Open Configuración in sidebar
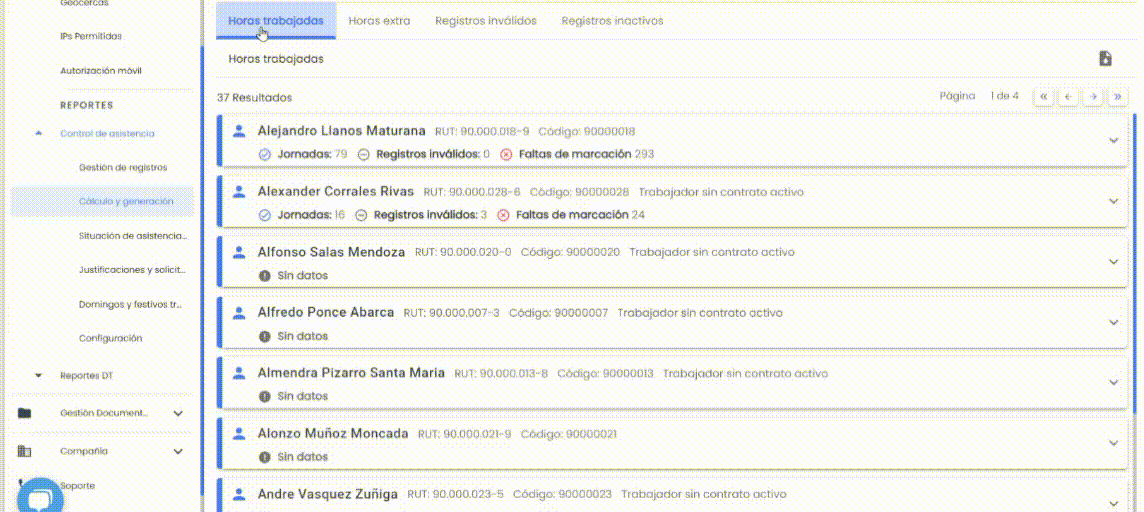This screenshot has width=1144, height=512. point(110,338)
